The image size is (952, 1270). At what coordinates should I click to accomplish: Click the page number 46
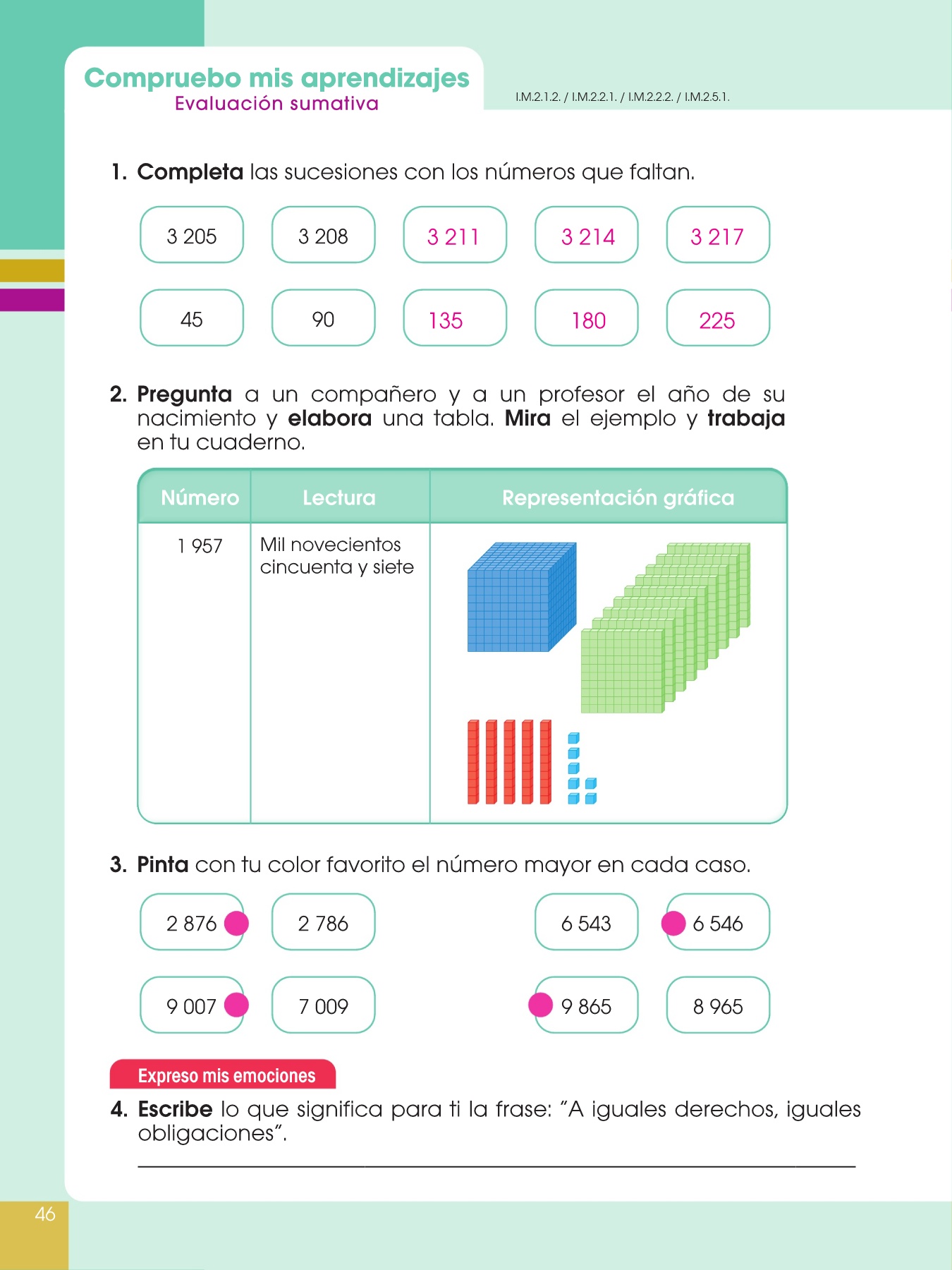[44, 1214]
